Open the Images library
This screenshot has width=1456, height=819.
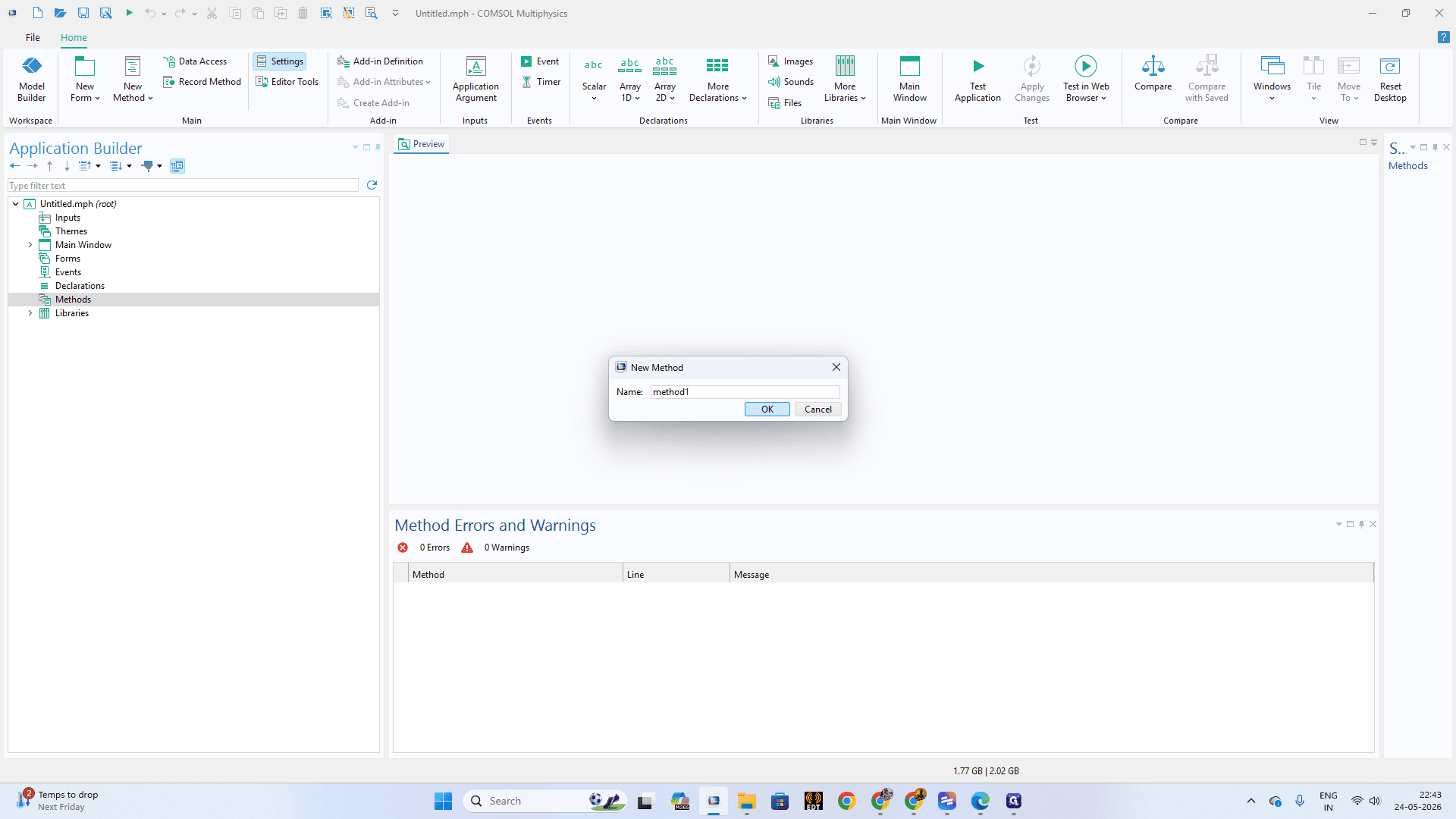click(790, 61)
